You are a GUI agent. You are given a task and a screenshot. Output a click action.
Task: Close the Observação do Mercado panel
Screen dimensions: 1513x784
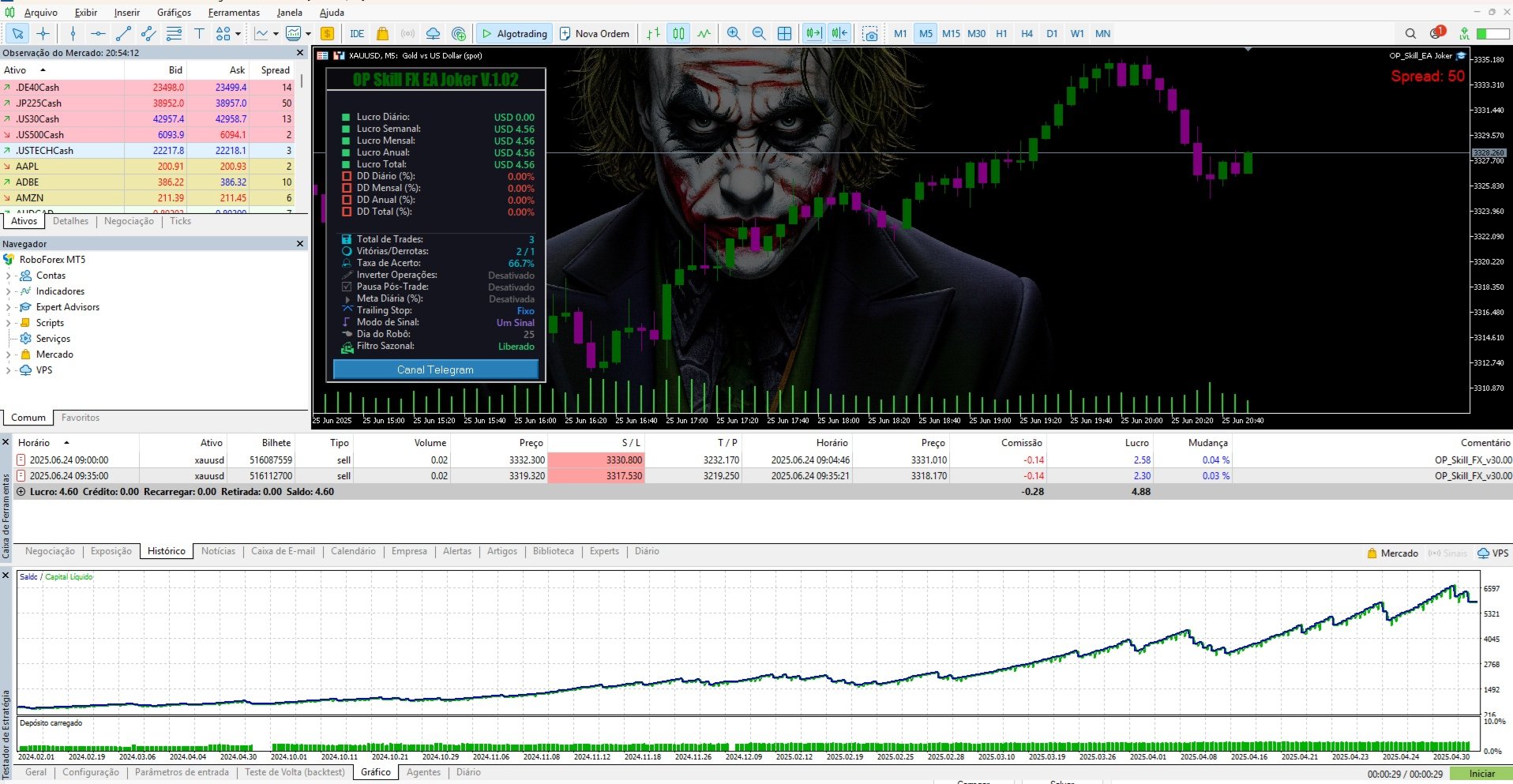point(299,53)
